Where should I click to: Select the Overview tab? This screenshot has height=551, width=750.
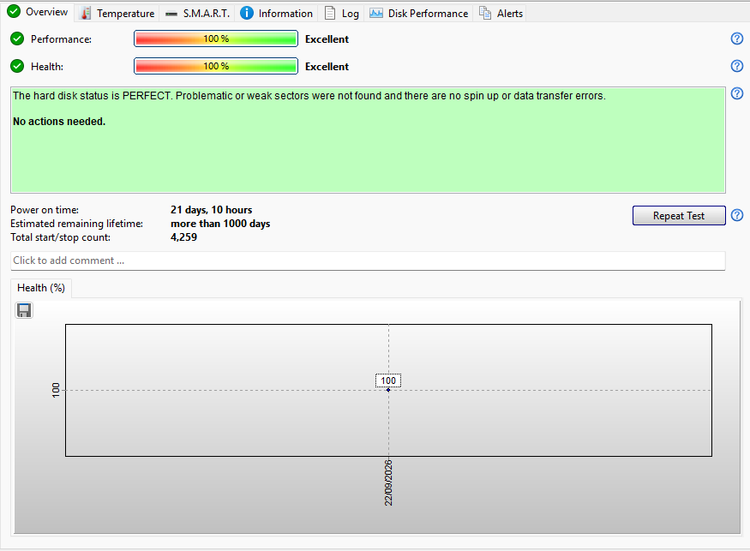pos(37,12)
